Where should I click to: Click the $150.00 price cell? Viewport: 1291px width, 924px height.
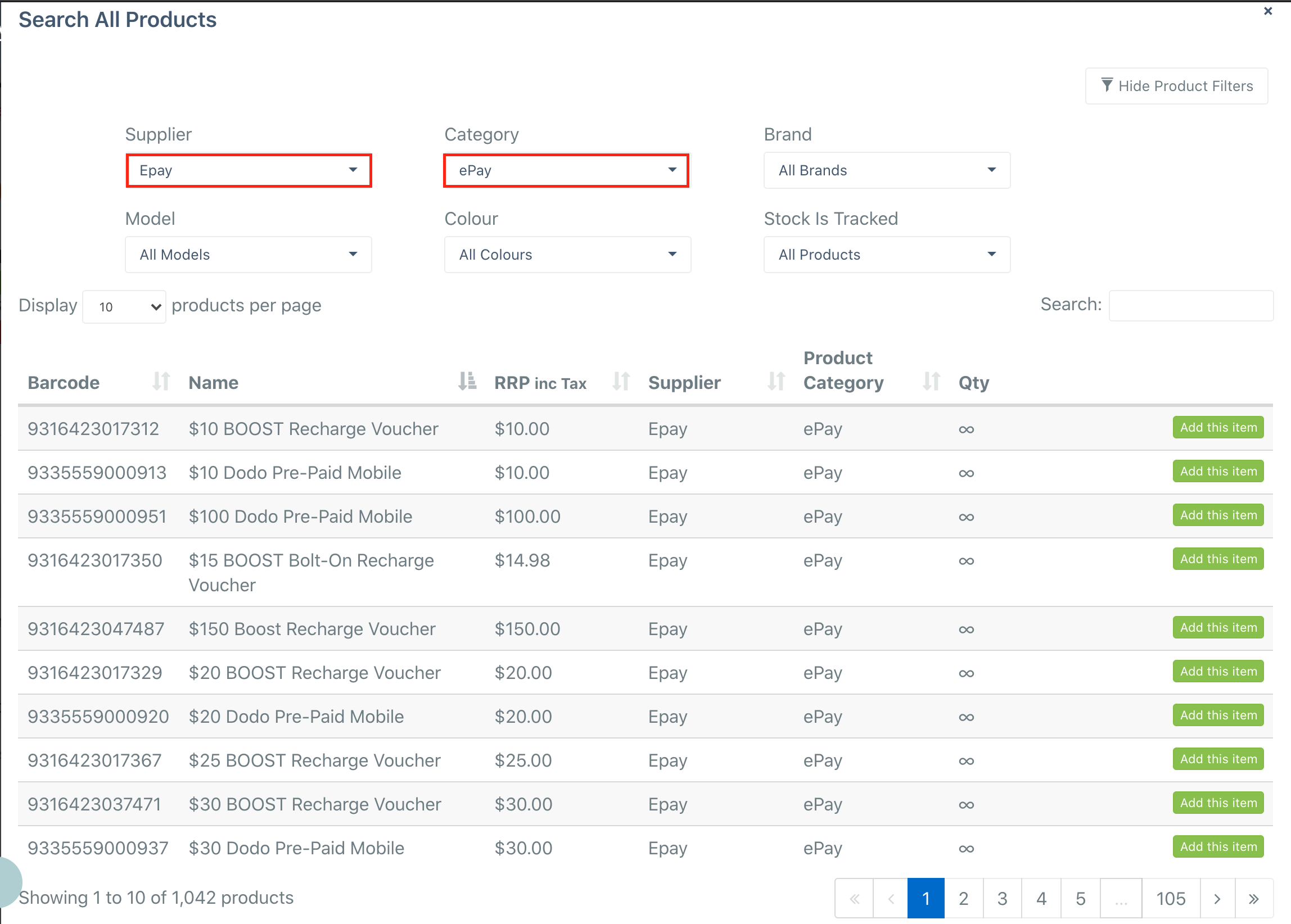click(x=527, y=629)
